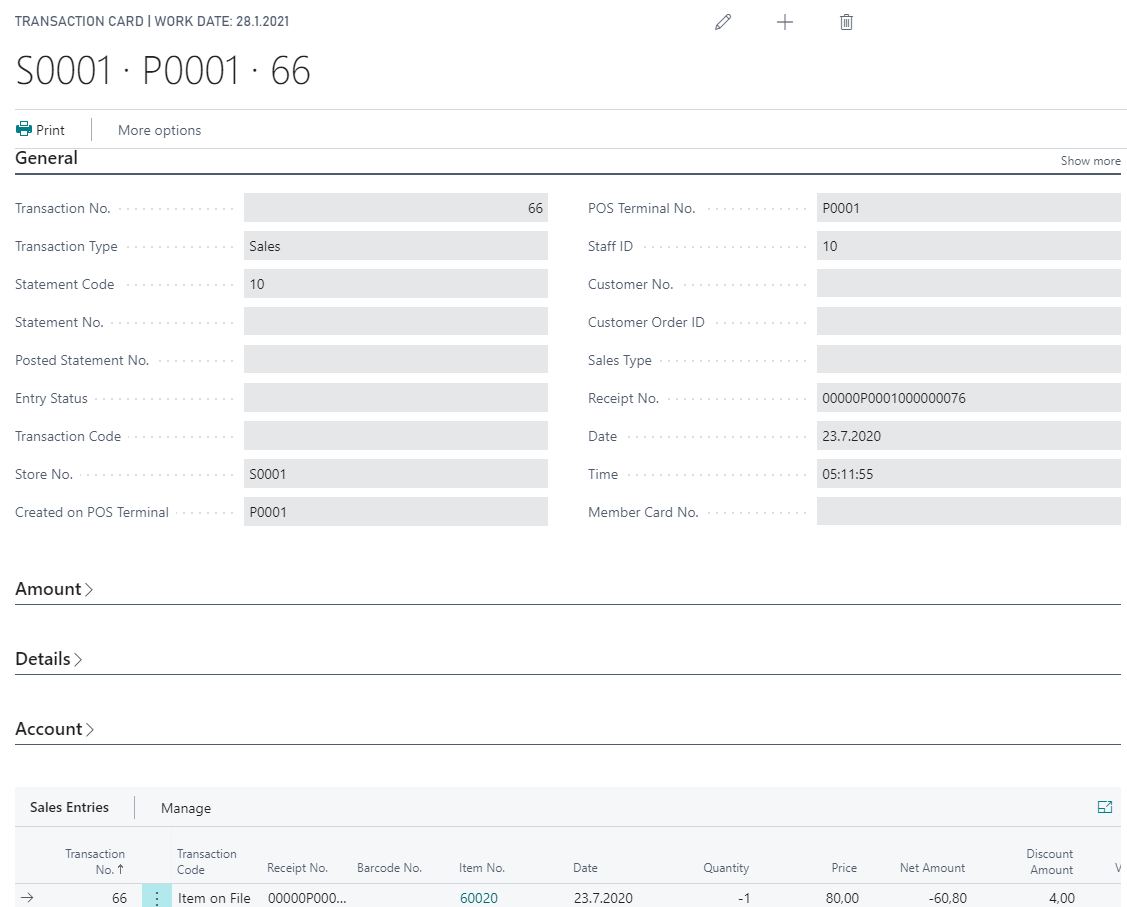
Task: Open More options menu
Action: tap(159, 130)
